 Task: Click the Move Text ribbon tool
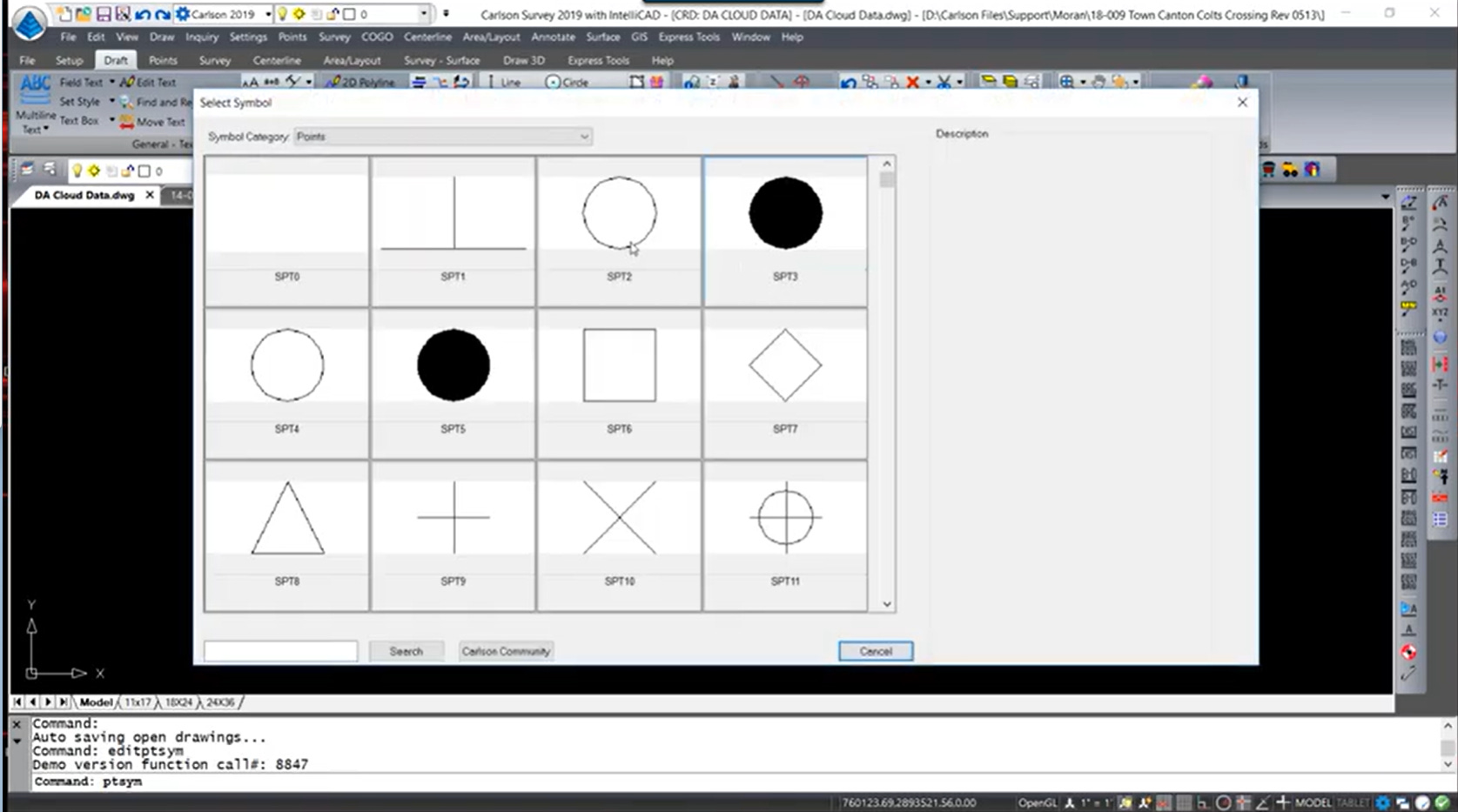coord(152,122)
